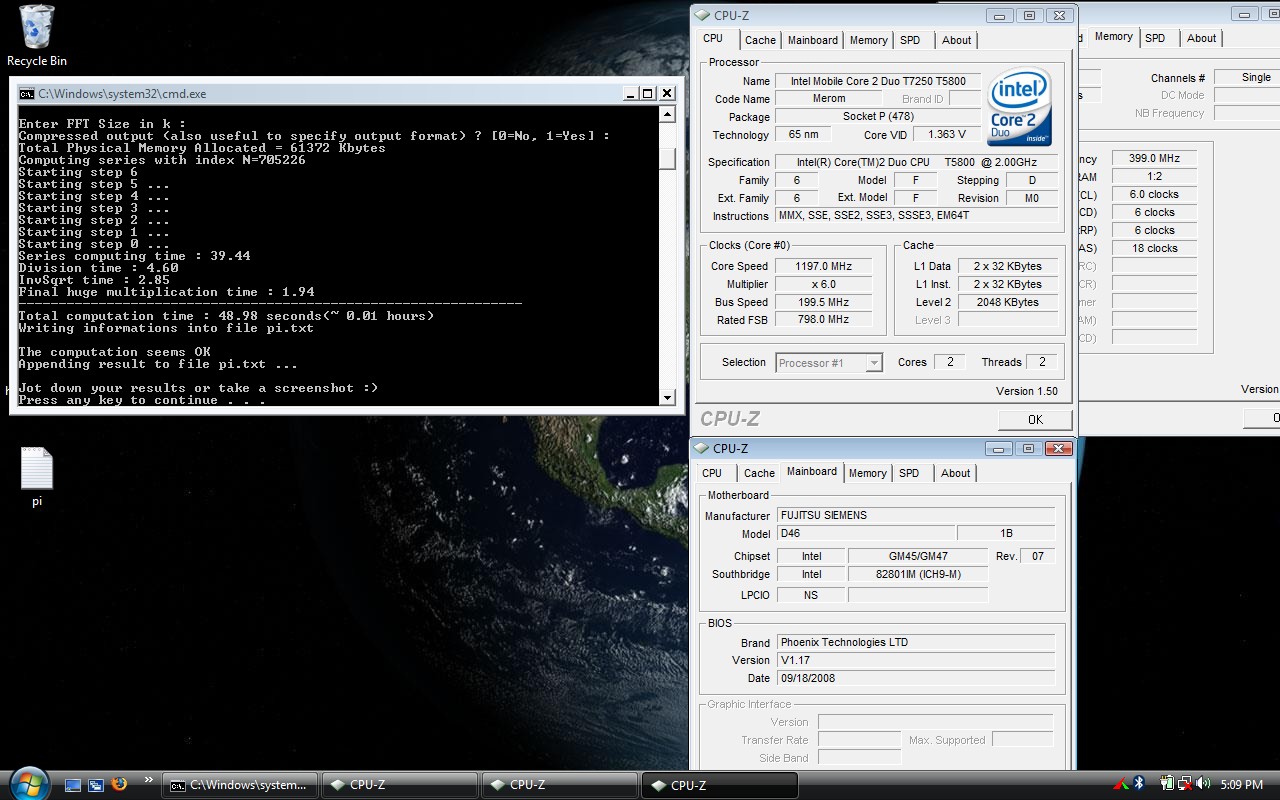Click the '1.363 V' Core VID value
The height and width of the screenshot is (800, 1280).
946,135
